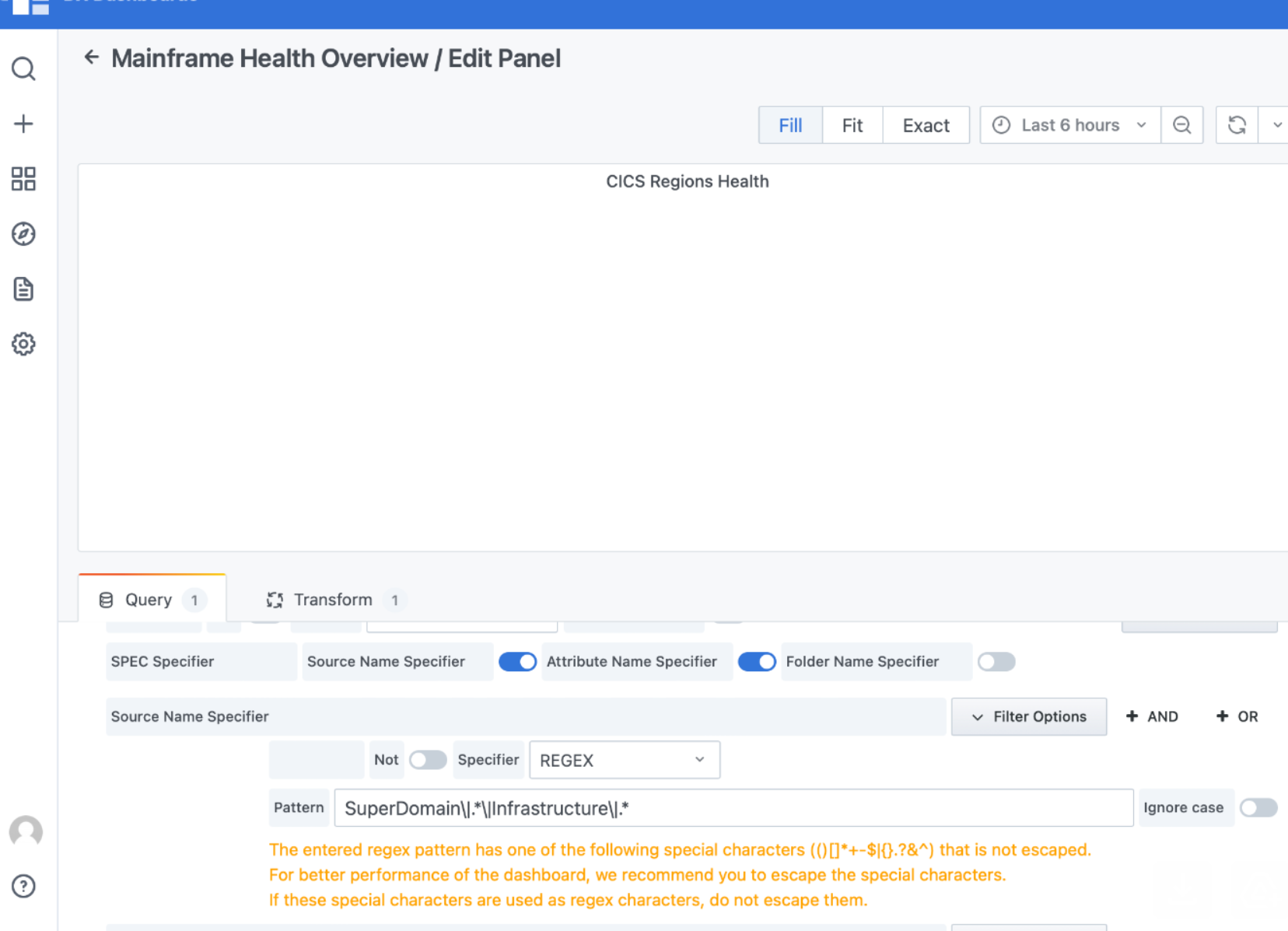Disable the Source Name Specifier toggle
The height and width of the screenshot is (931, 1288).
(517, 662)
